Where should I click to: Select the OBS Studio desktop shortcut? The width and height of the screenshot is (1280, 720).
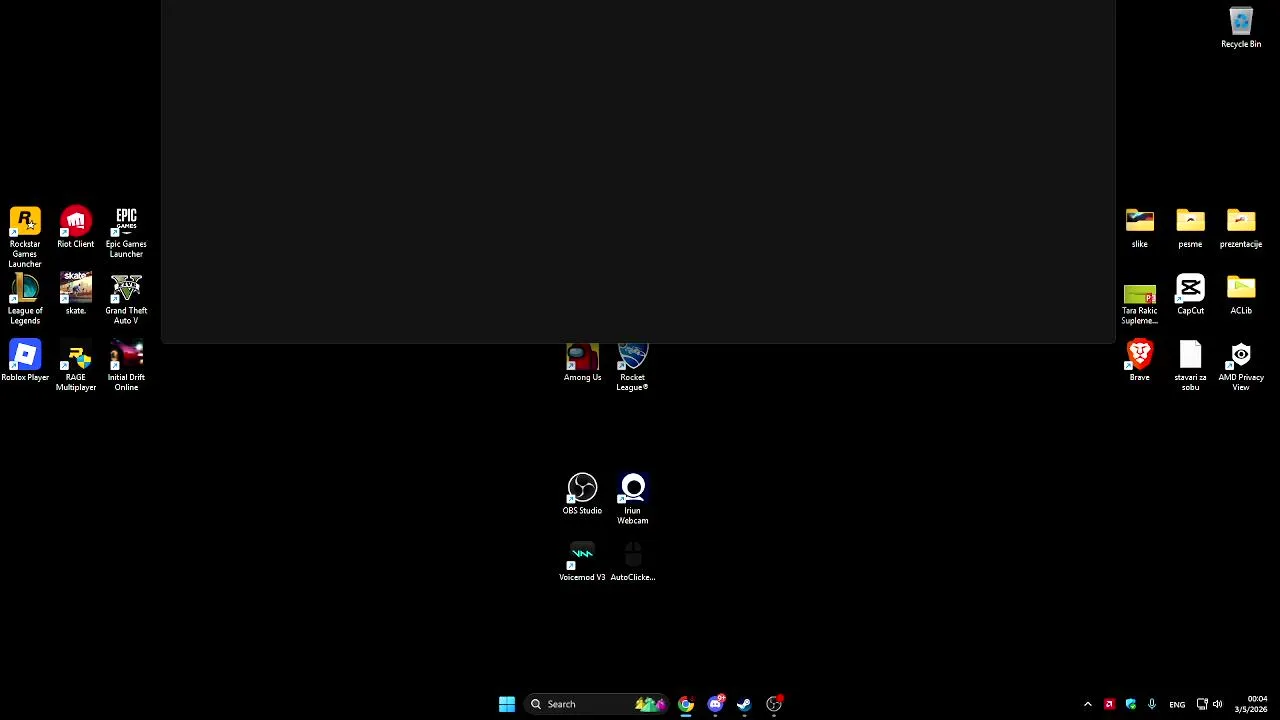[582, 495]
